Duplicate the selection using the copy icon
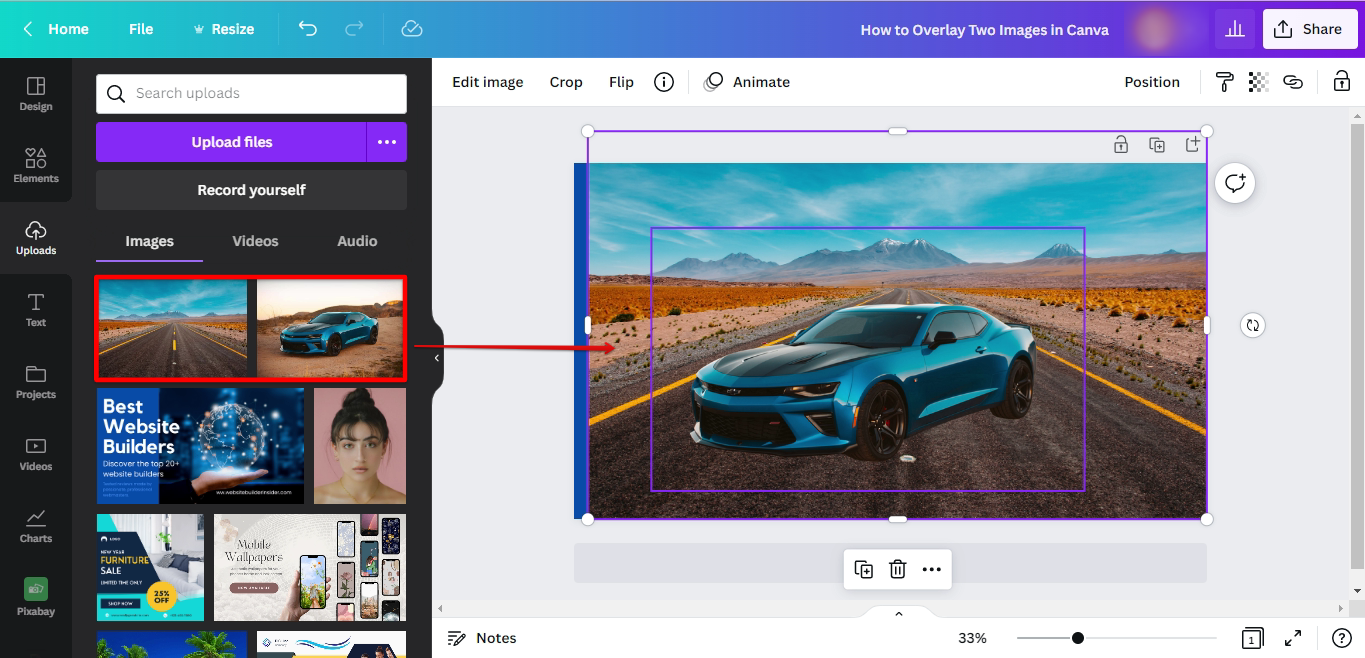The image size is (1365, 658). pyautogui.click(x=863, y=568)
